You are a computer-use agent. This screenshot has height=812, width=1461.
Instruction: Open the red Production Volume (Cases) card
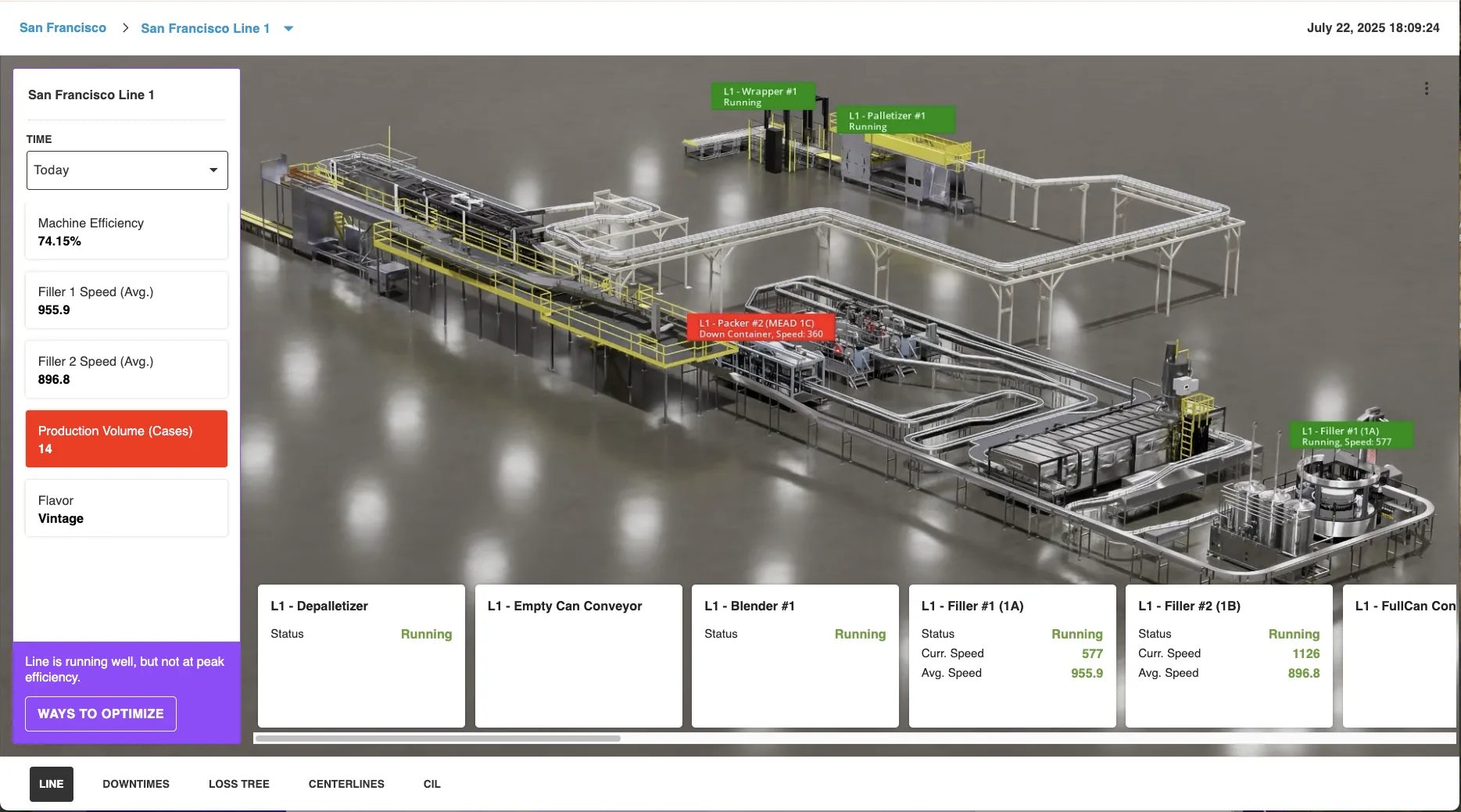click(127, 439)
